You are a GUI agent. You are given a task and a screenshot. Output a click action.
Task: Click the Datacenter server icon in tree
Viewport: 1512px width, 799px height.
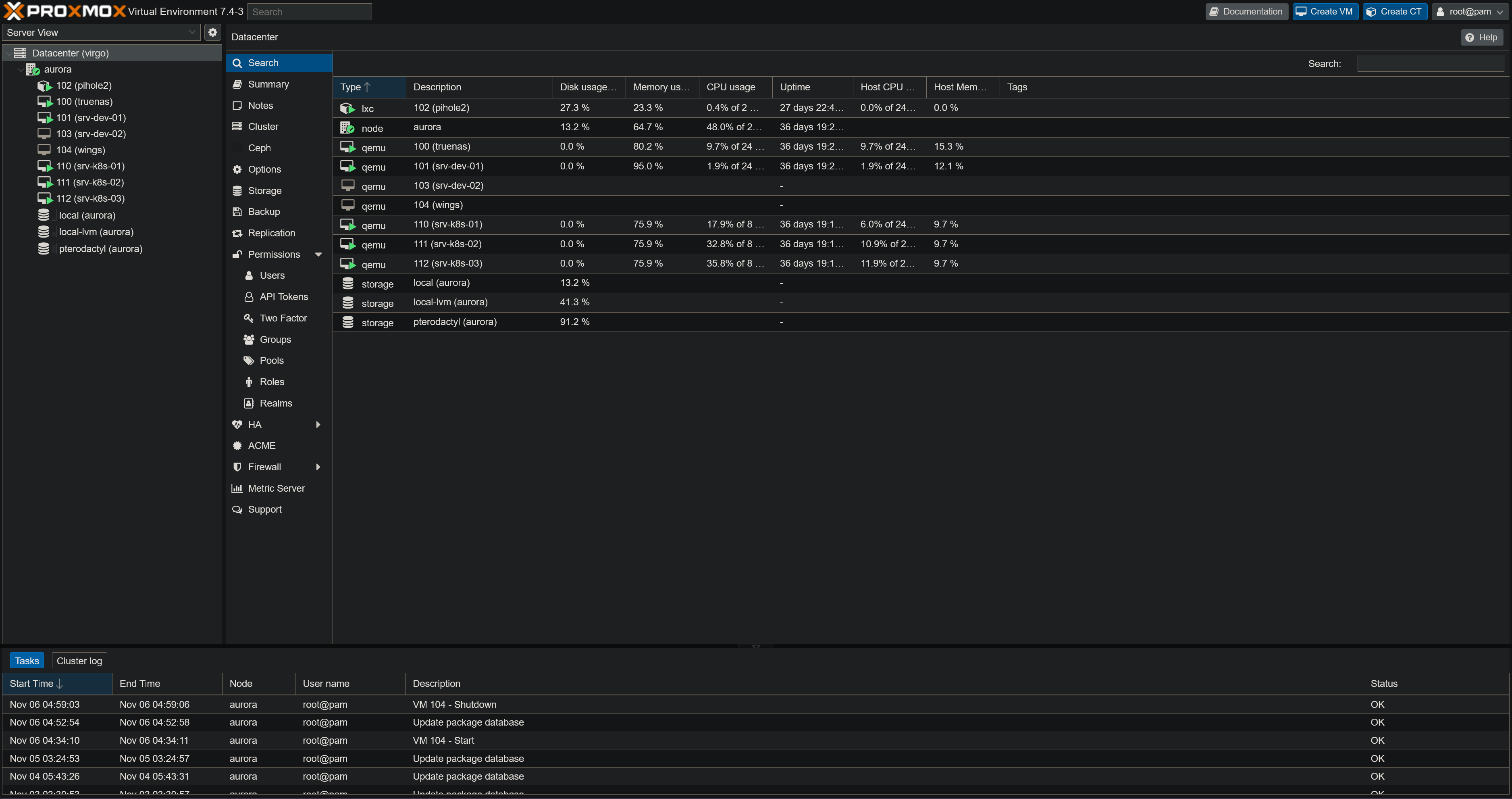[20, 53]
